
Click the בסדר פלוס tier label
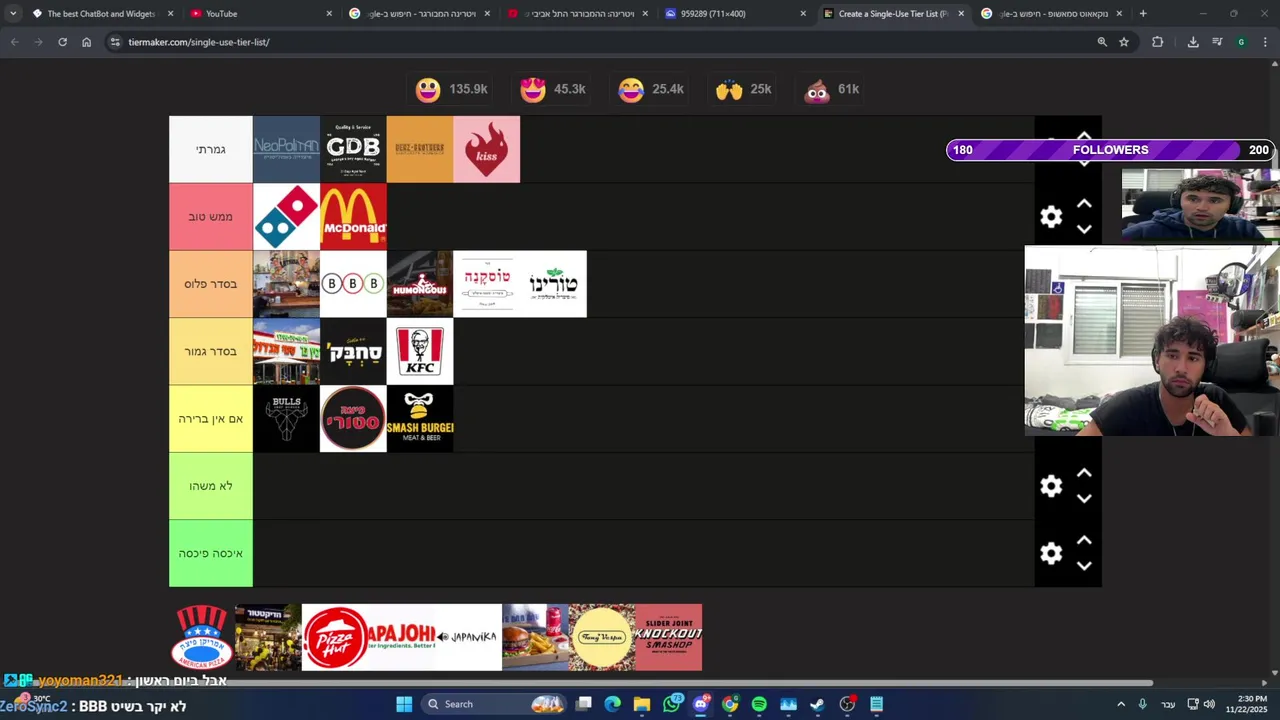click(211, 284)
